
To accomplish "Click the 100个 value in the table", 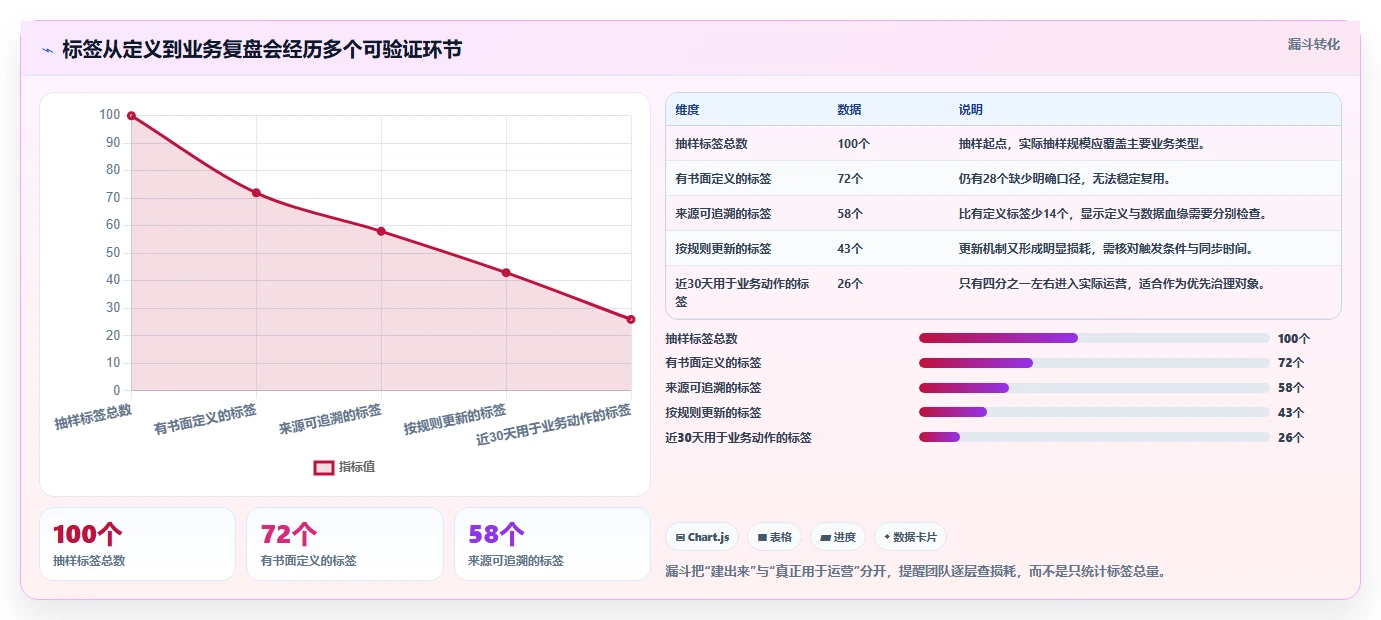I will 853,144.
